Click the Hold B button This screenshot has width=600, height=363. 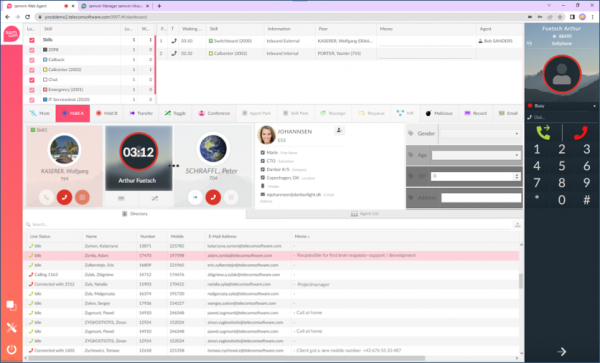[107, 113]
